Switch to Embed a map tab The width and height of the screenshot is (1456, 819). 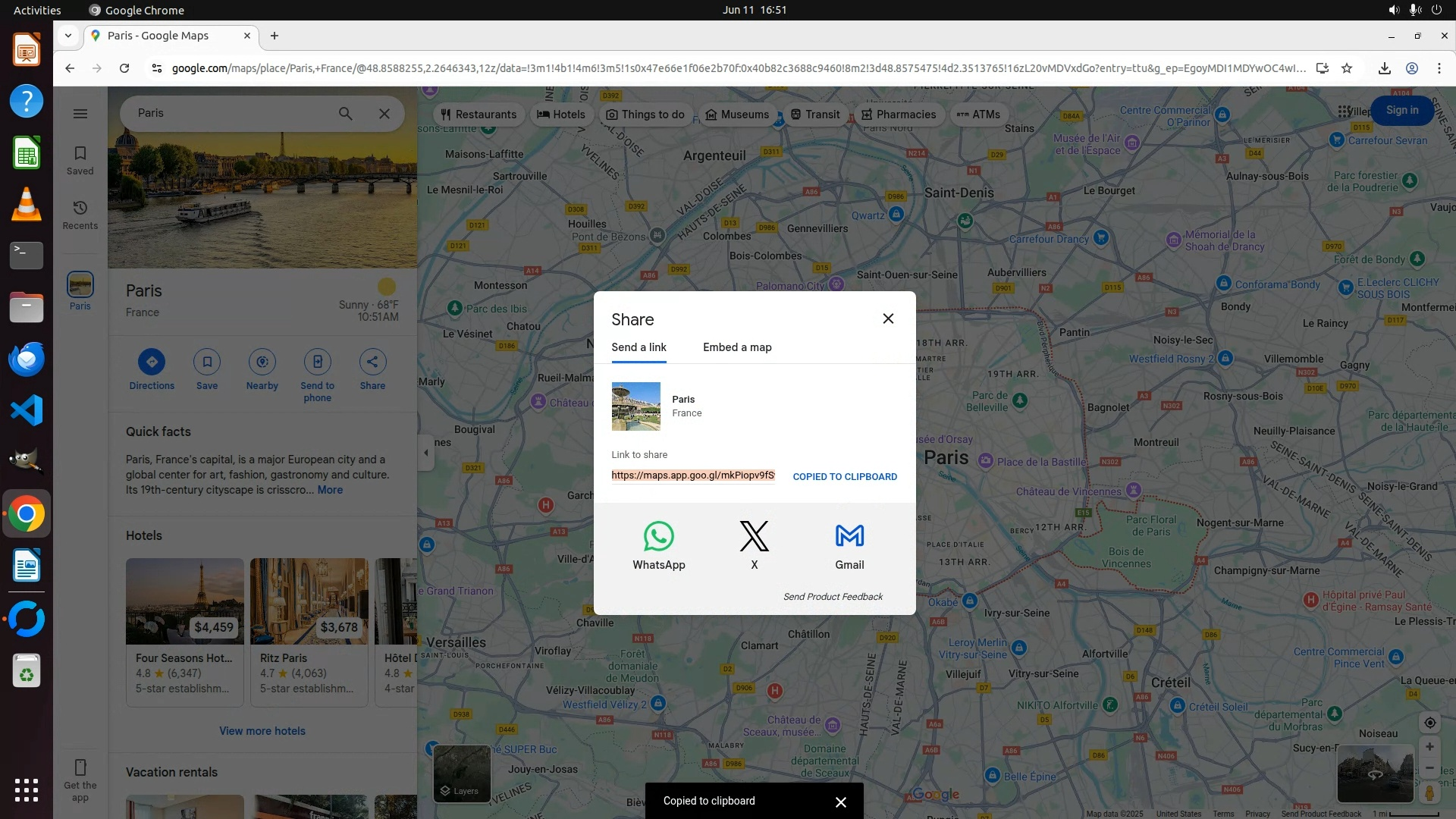pos(737,347)
